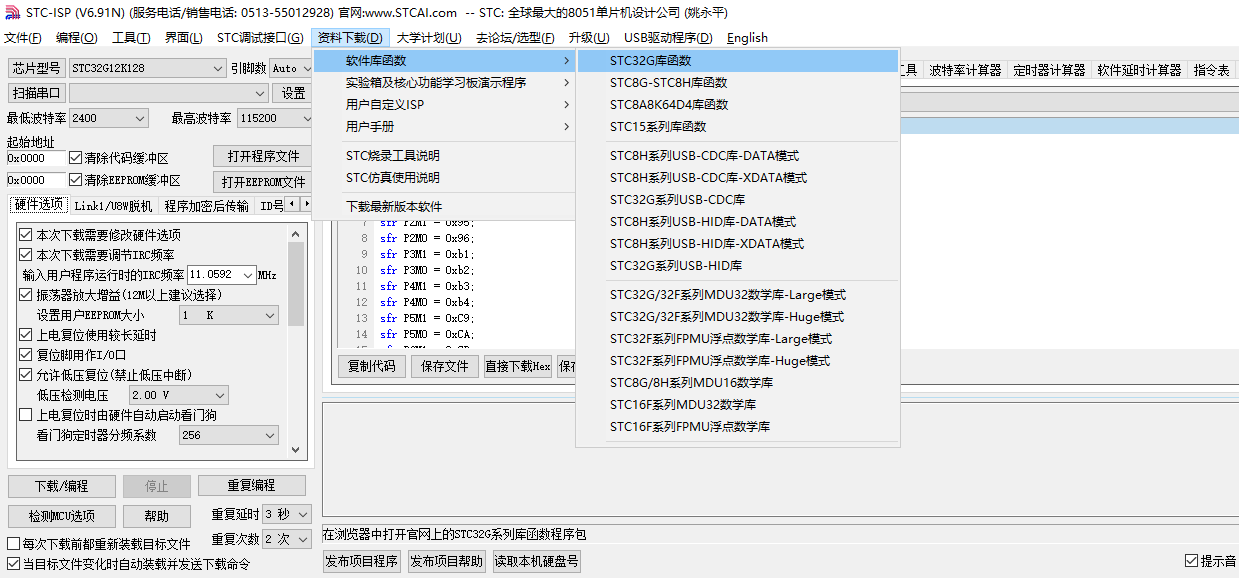Switch to 程序加密后传输 tab

(x=207, y=206)
